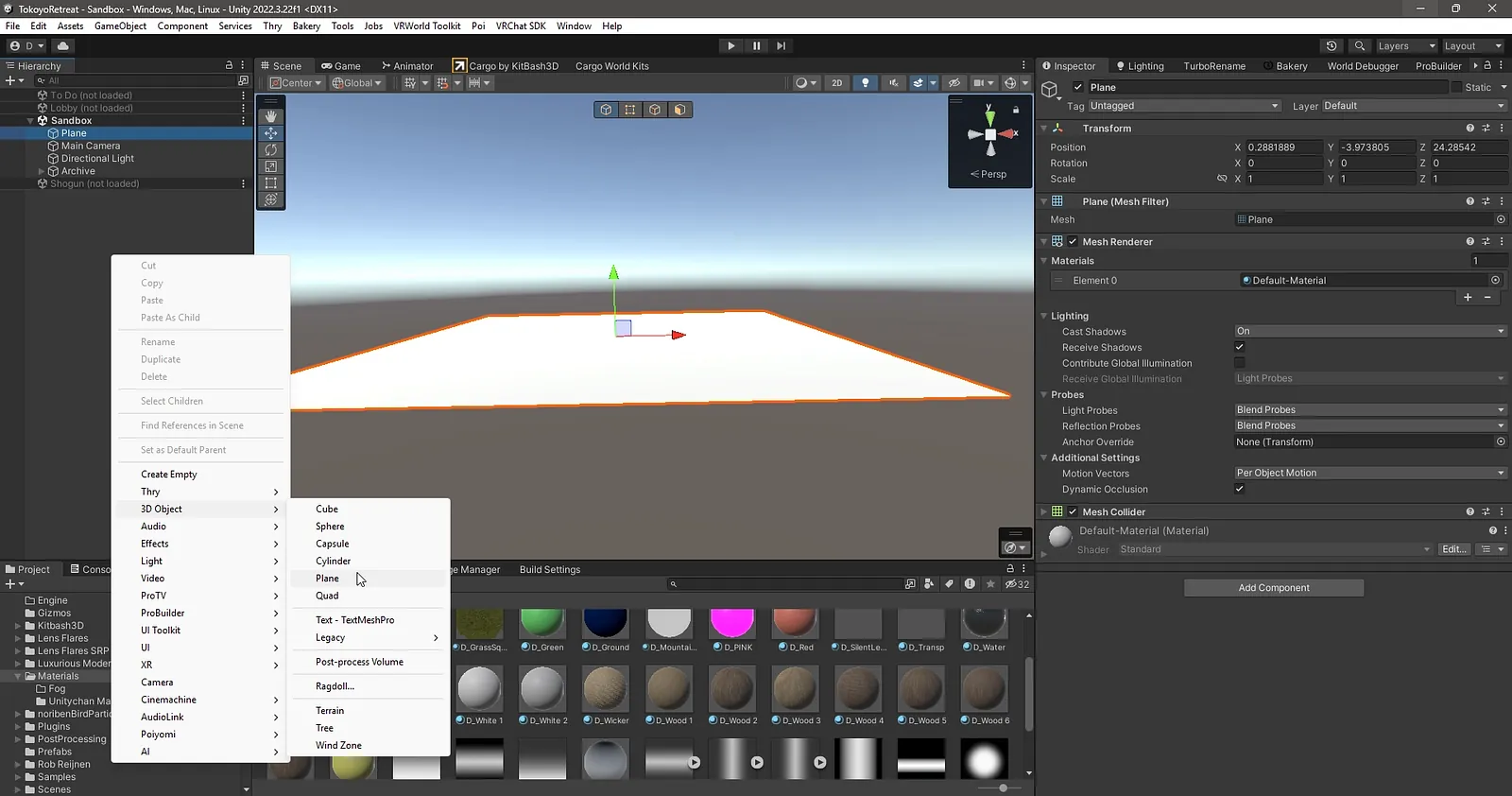This screenshot has width=1512, height=796.
Task: Select the Transform tool in scene toolbar
Action: 271,199
